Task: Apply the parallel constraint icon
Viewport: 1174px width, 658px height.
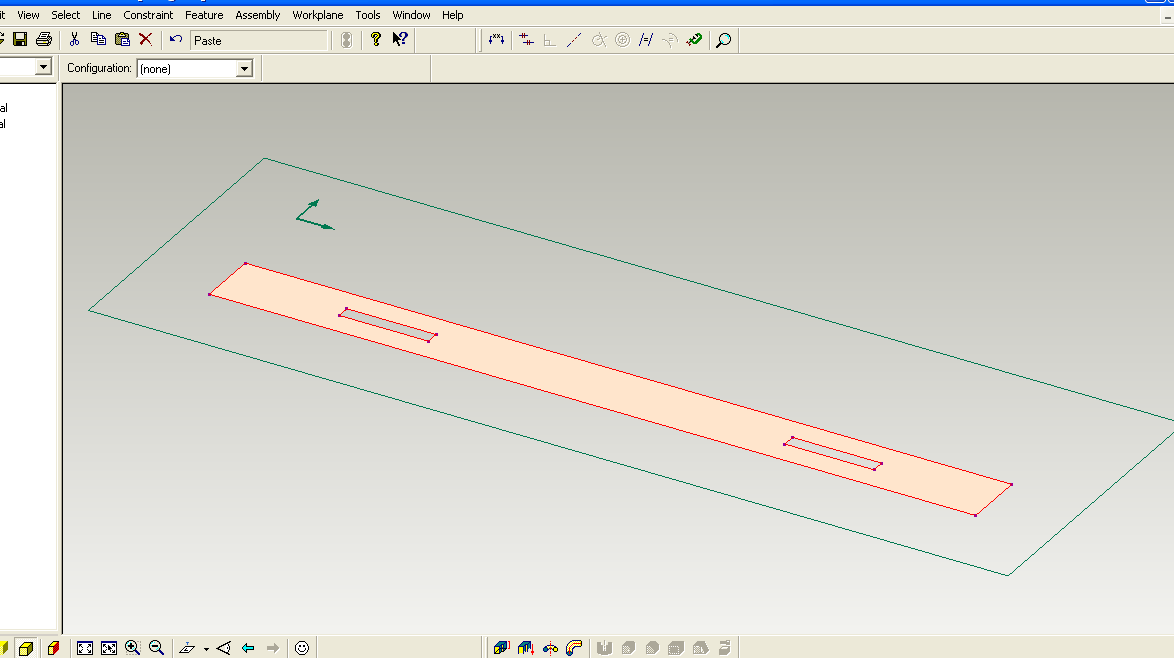Action: click(x=645, y=40)
